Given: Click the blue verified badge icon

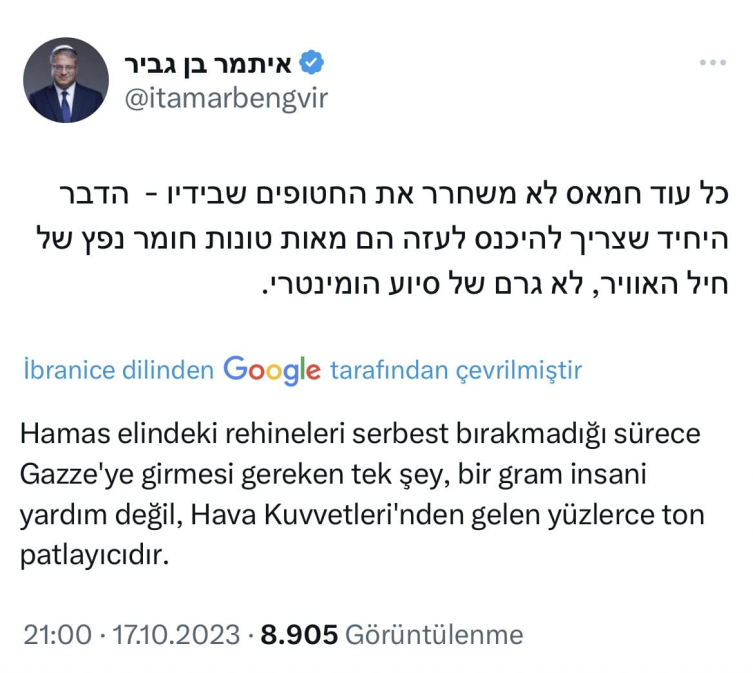Looking at the screenshot, I should (312, 62).
